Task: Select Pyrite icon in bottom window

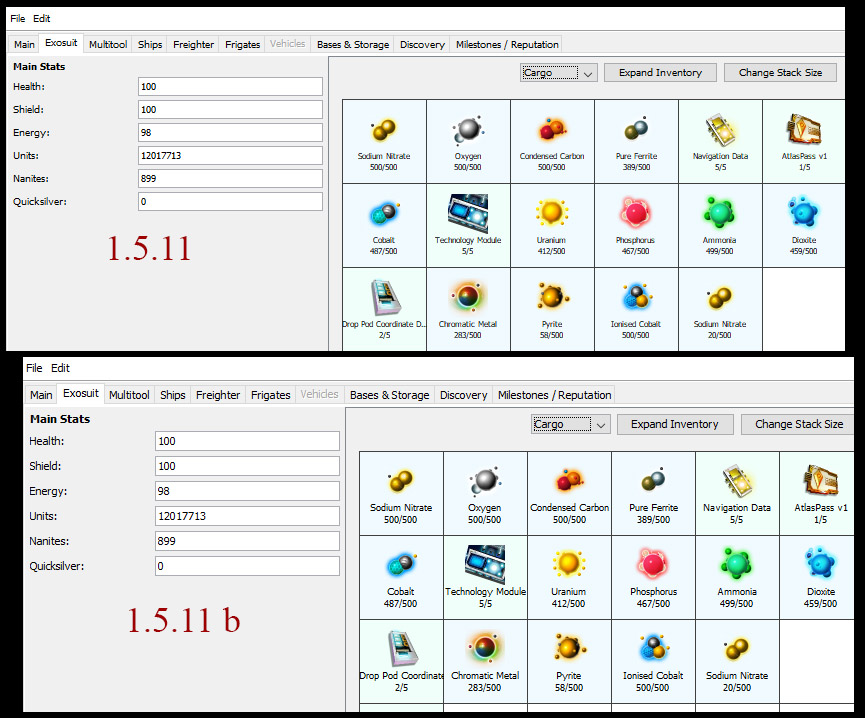Action: (569, 649)
